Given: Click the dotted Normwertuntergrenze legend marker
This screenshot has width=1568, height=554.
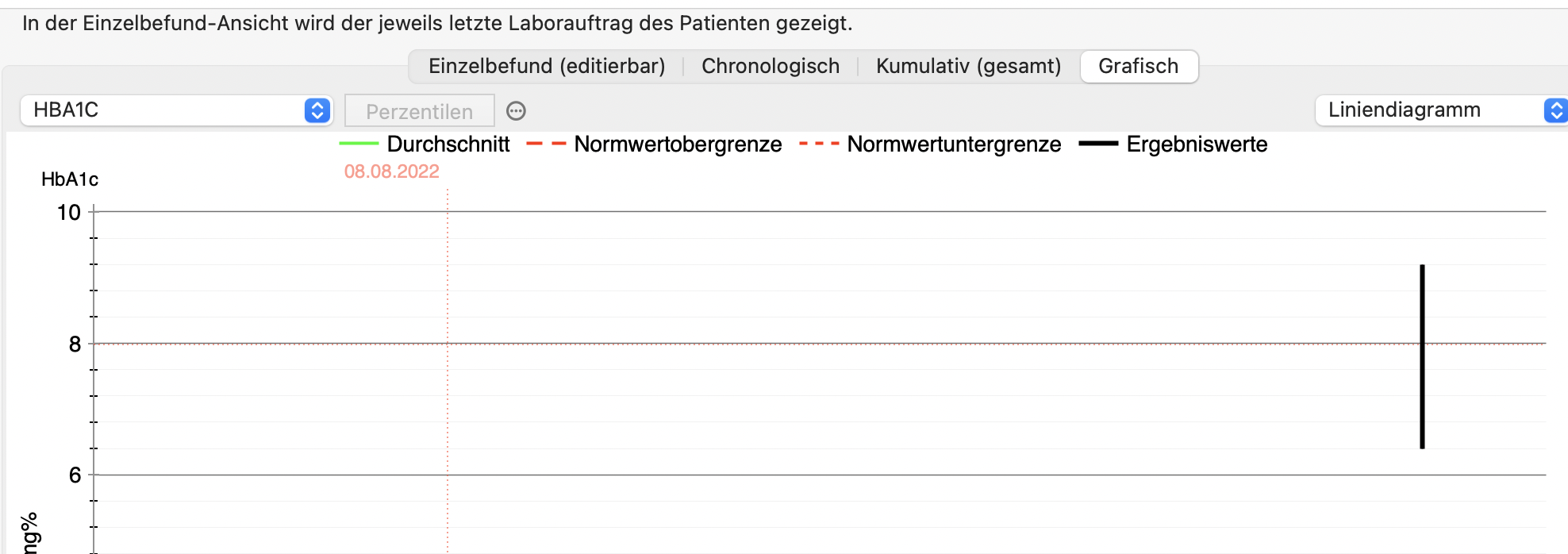Looking at the screenshot, I should pyautogui.click(x=819, y=144).
